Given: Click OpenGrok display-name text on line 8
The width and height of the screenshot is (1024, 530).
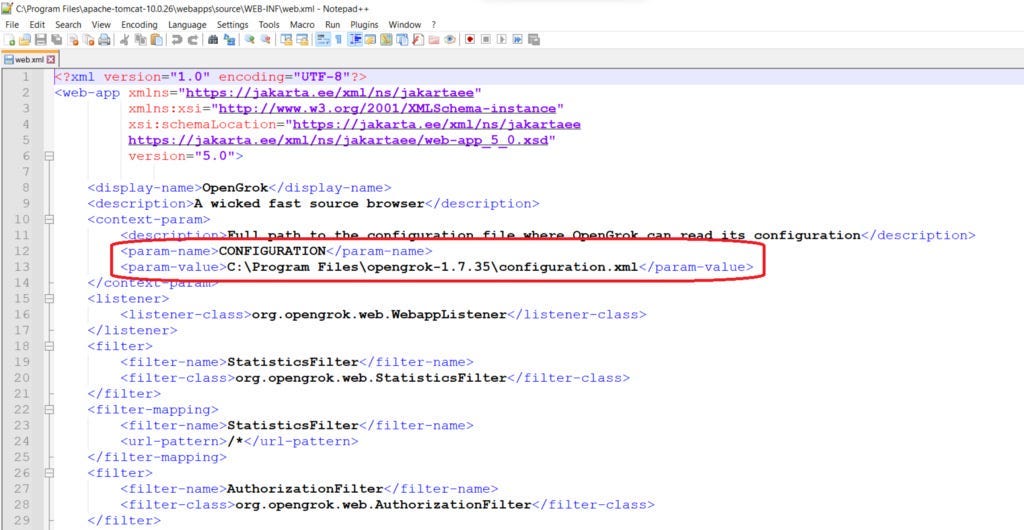Looking at the screenshot, I should (235, 188).
